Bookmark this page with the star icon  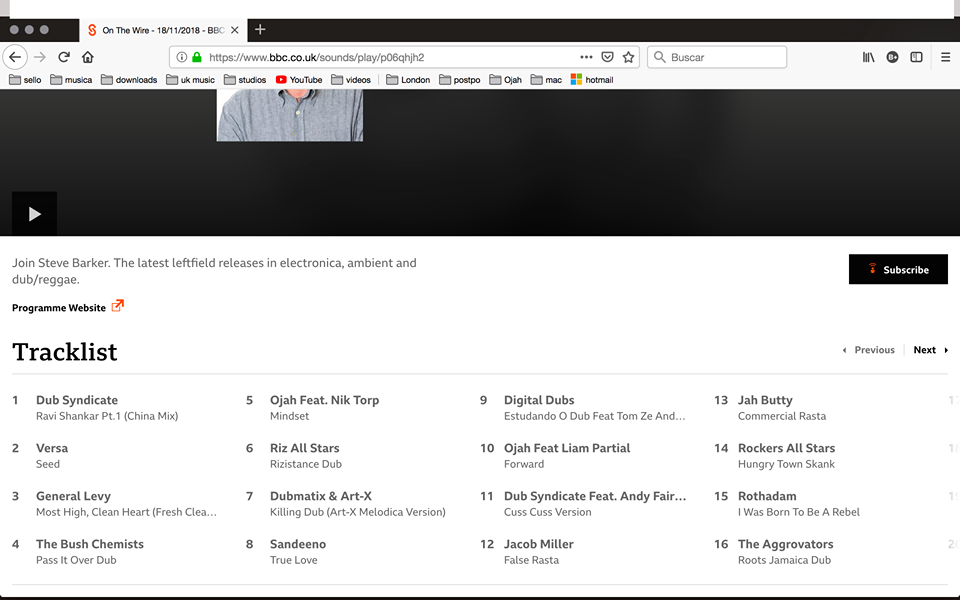coord(628,57)
